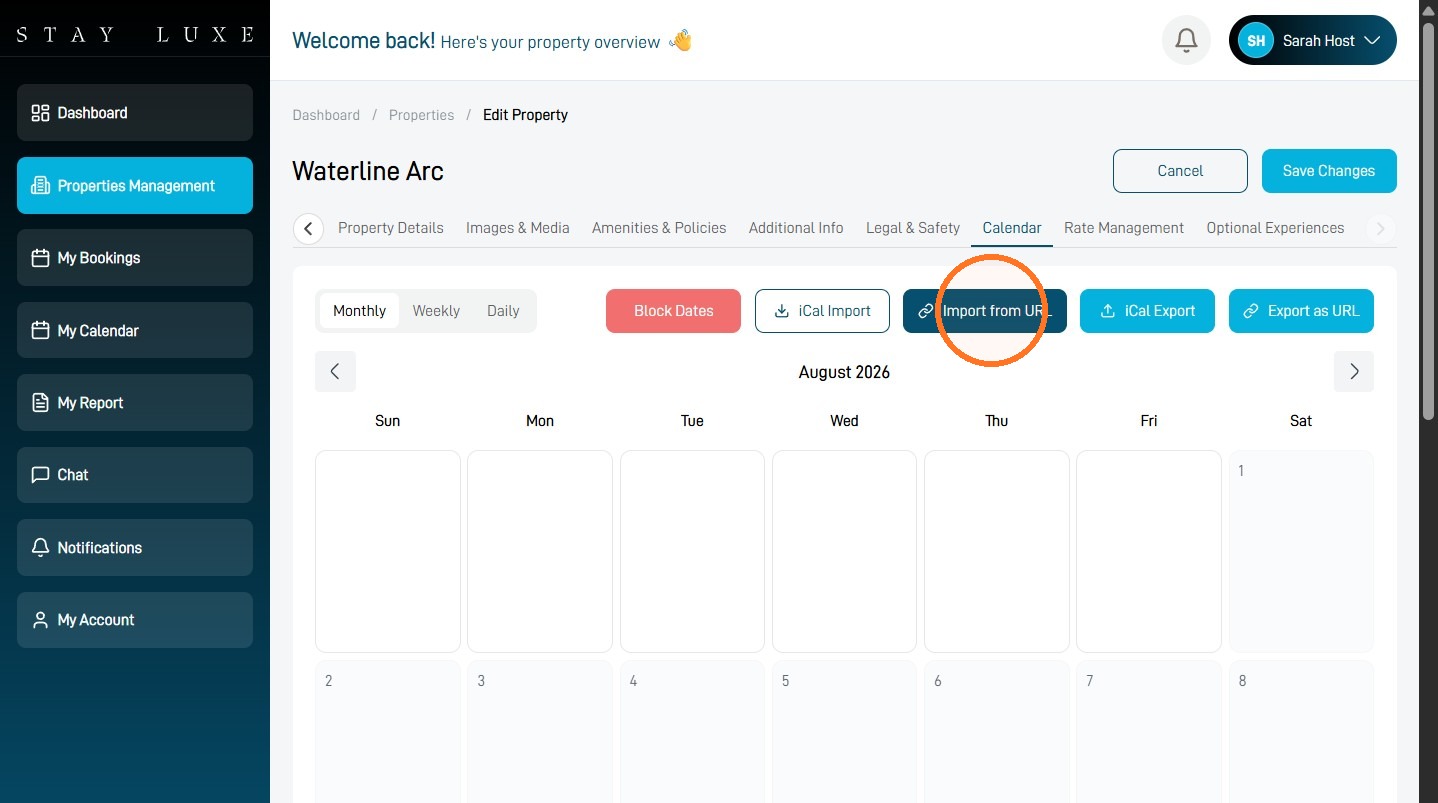Viewport: 1438px width, 803px height.
Task: Switch to the Rate Management tab
Action: [x=1124, y=228]
